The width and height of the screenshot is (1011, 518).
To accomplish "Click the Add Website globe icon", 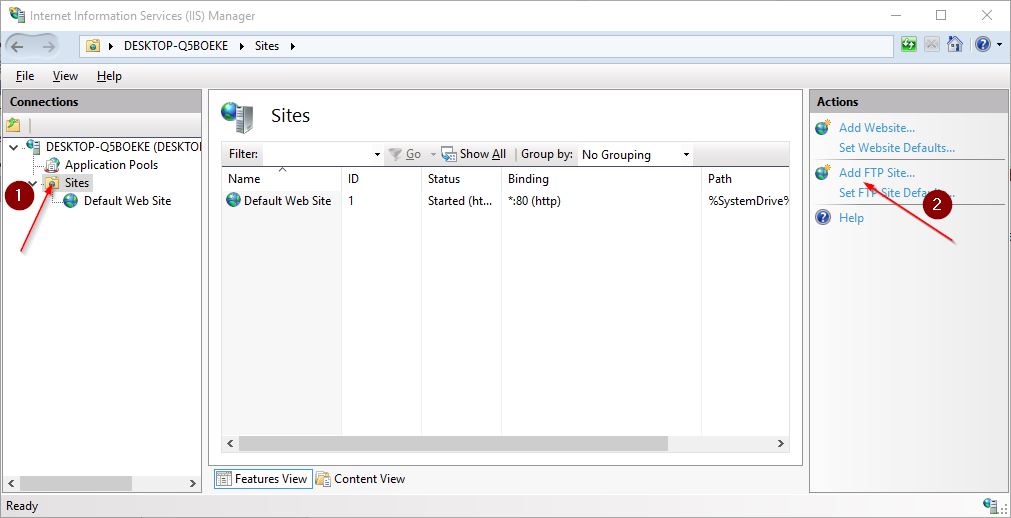I will click(823, 128).
